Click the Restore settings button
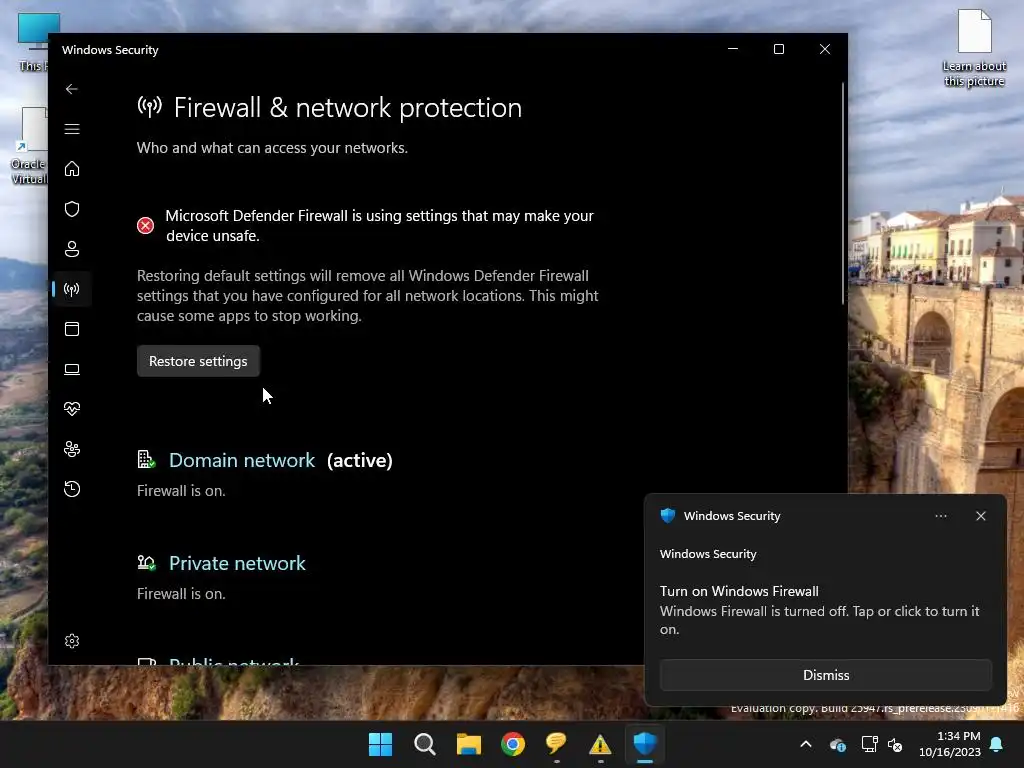Image resolution: width=1024 pixels, height=768 pixels. 198,361
